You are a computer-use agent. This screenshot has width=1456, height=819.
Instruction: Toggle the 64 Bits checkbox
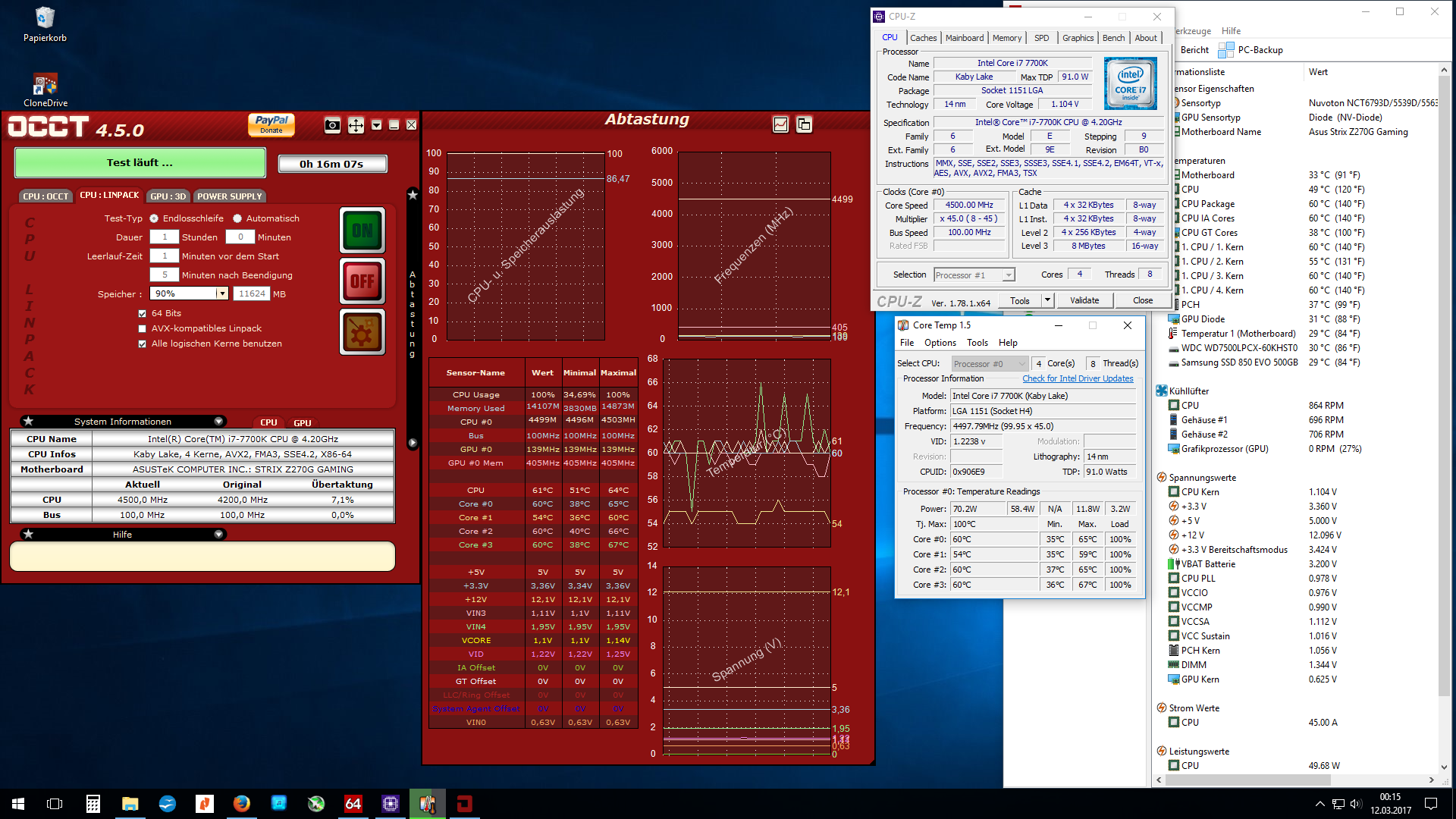[142, 313]
